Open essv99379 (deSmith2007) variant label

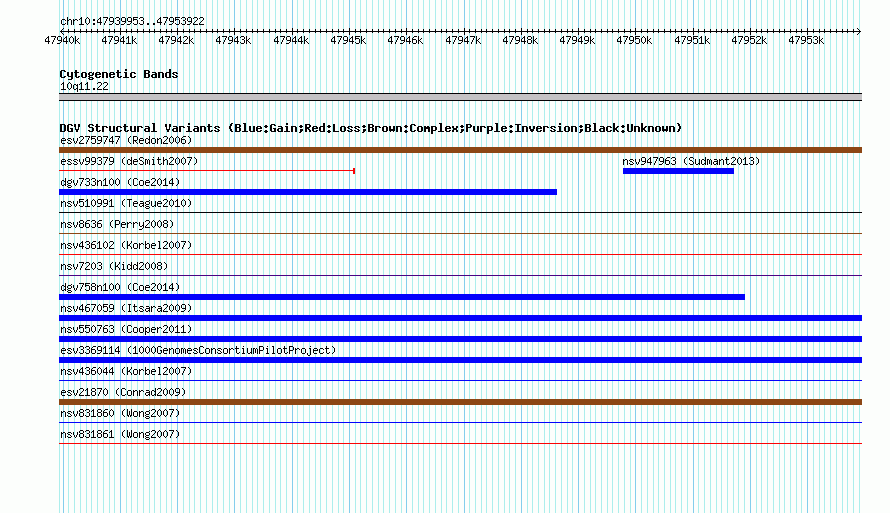pos(129,161)
